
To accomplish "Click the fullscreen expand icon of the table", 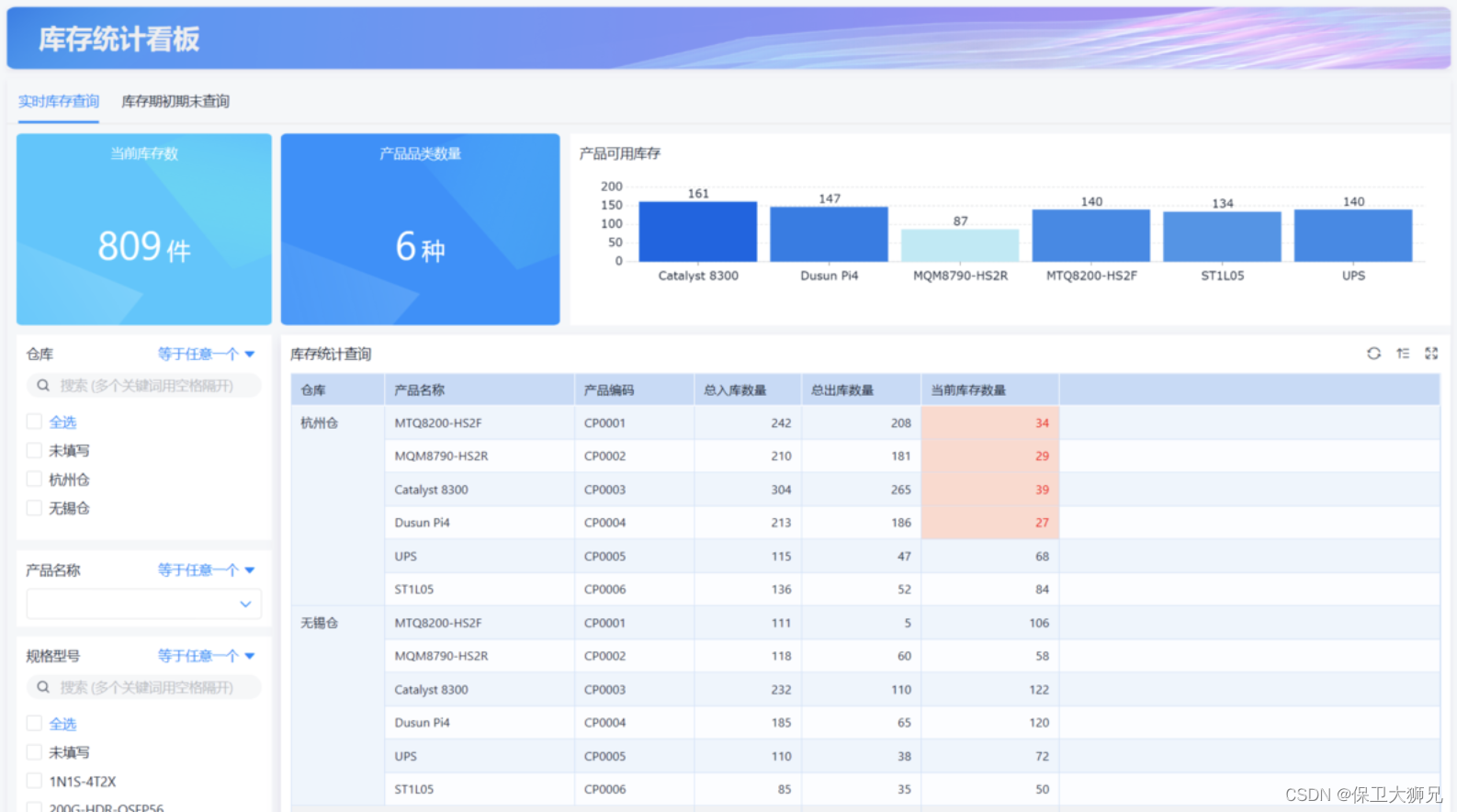I will 1431,354.
